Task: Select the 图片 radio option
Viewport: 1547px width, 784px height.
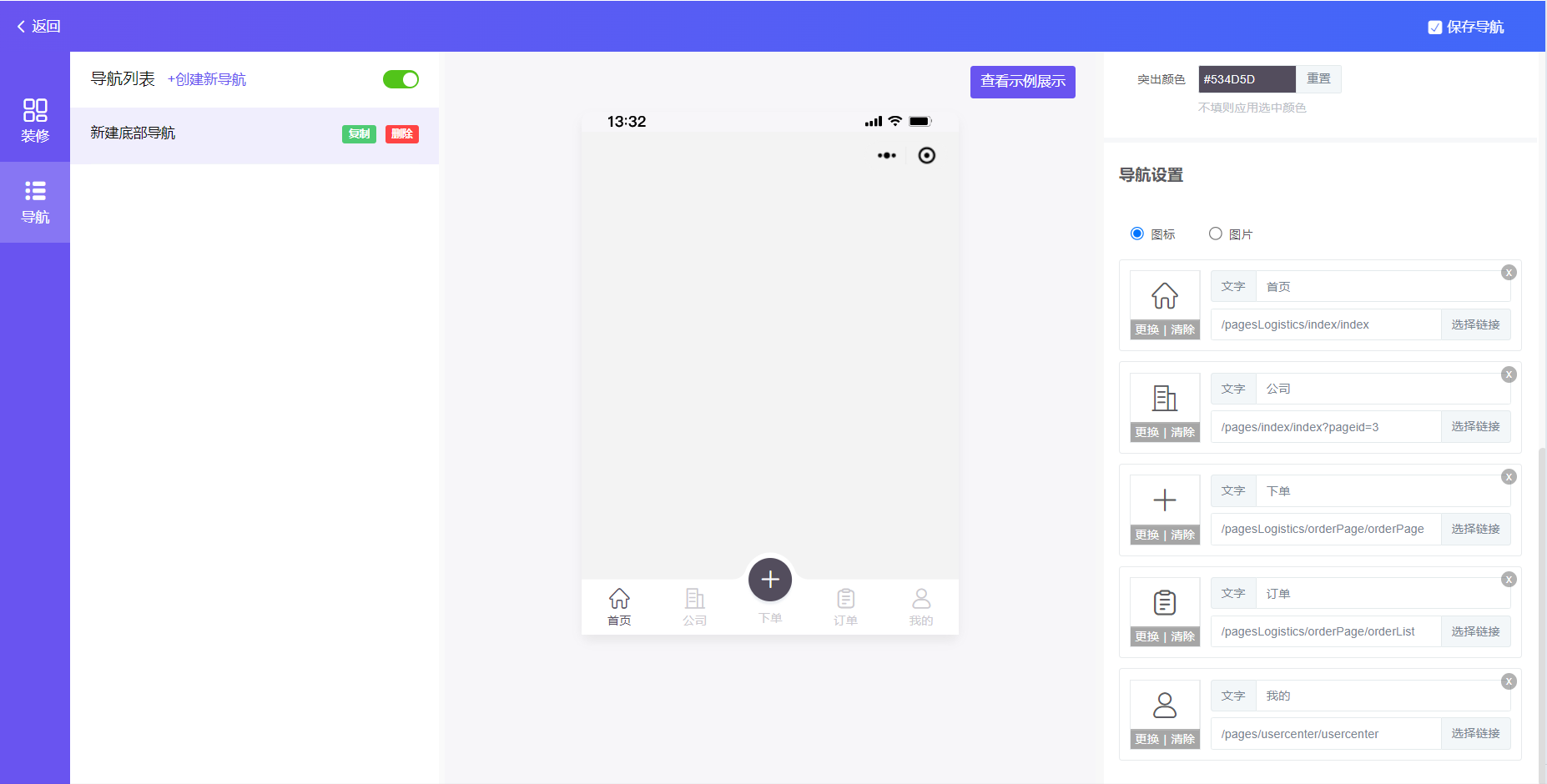Action: pos(1215,234)
